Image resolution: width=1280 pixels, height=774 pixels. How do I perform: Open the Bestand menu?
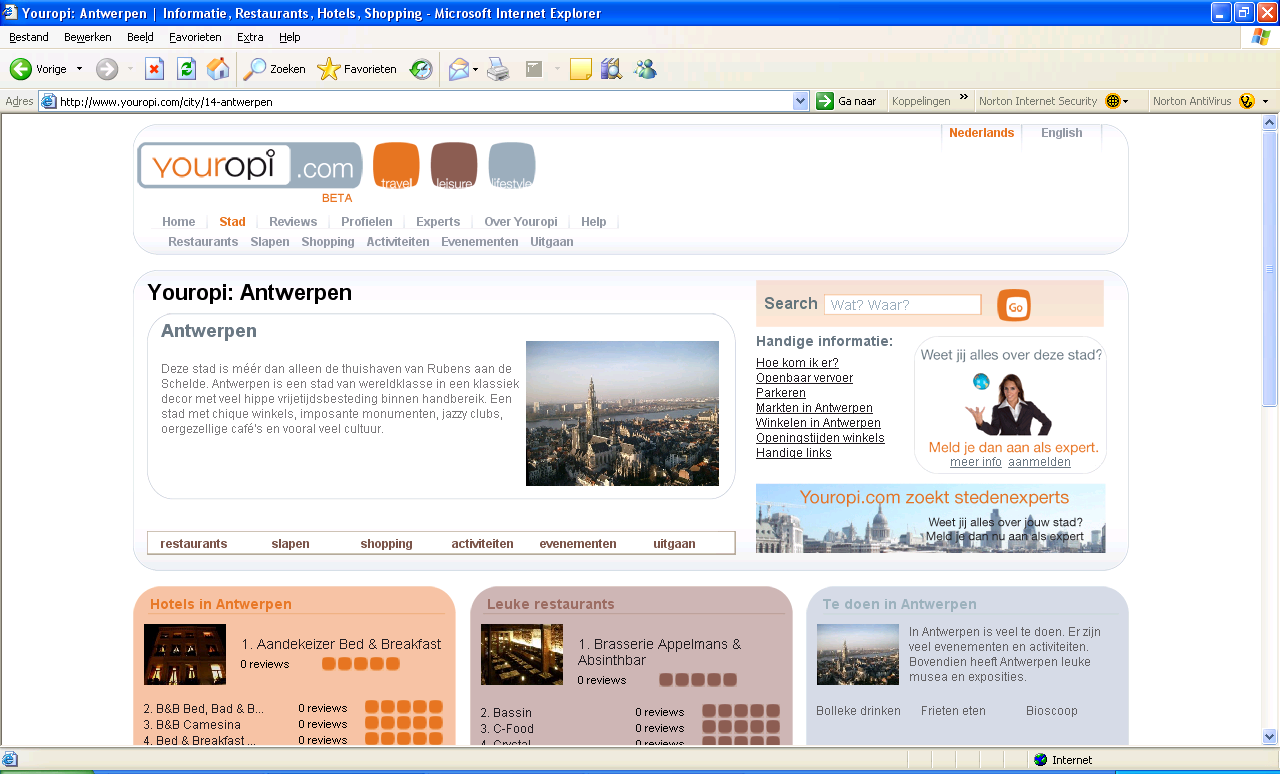[x=28, y=37]
